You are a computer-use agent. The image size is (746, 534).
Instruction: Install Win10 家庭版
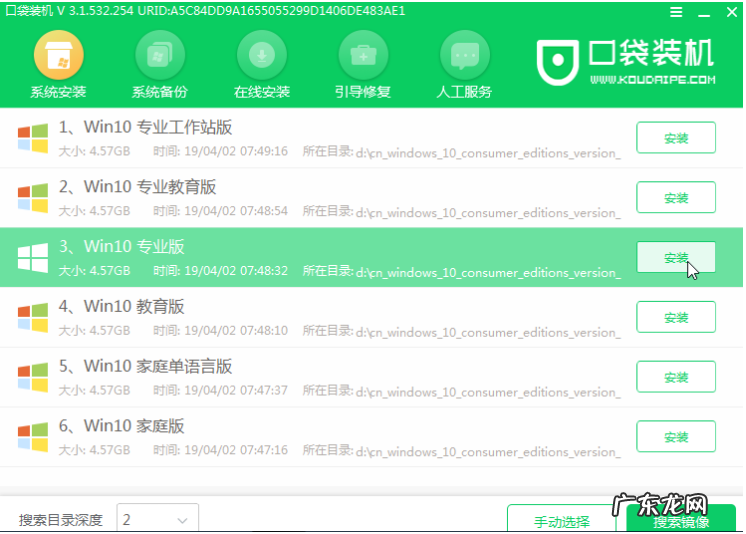[676, 436]
